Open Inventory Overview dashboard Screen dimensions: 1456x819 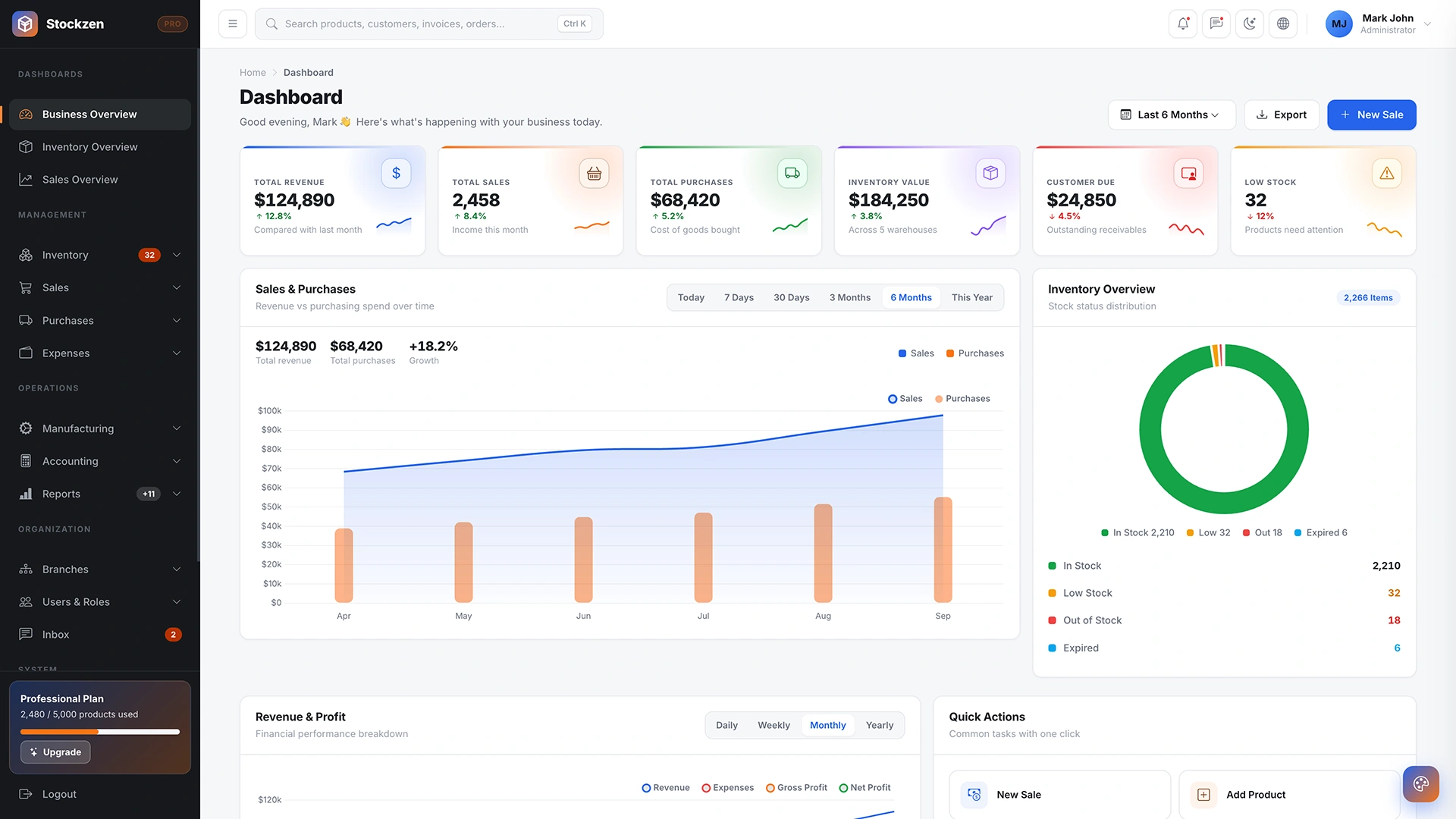pos(100,147)
